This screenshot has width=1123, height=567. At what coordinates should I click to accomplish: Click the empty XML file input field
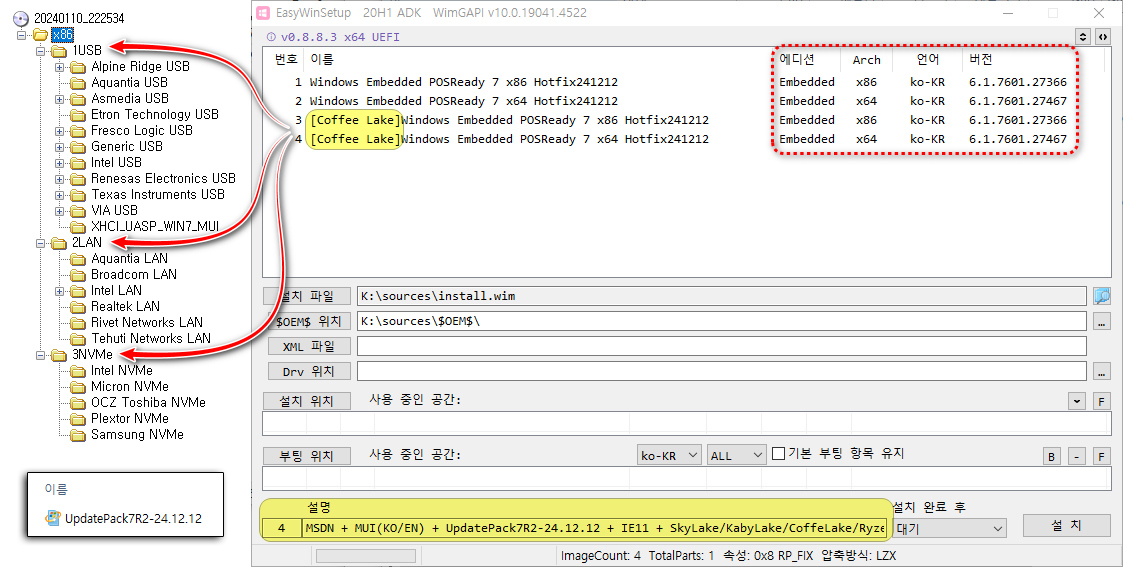tap(721, 346)
